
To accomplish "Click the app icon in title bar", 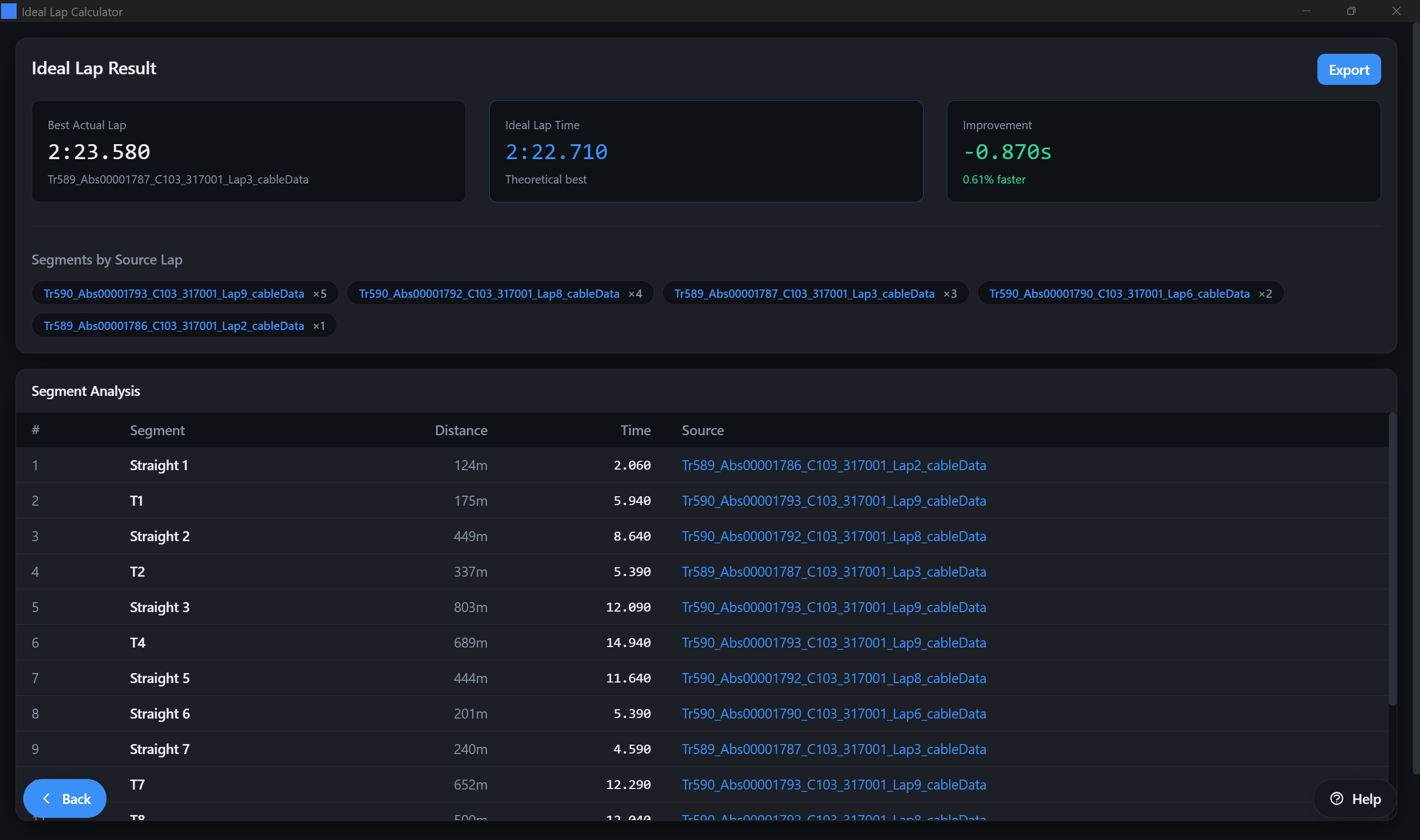I will pyautogui.click(x=8, y=11).
